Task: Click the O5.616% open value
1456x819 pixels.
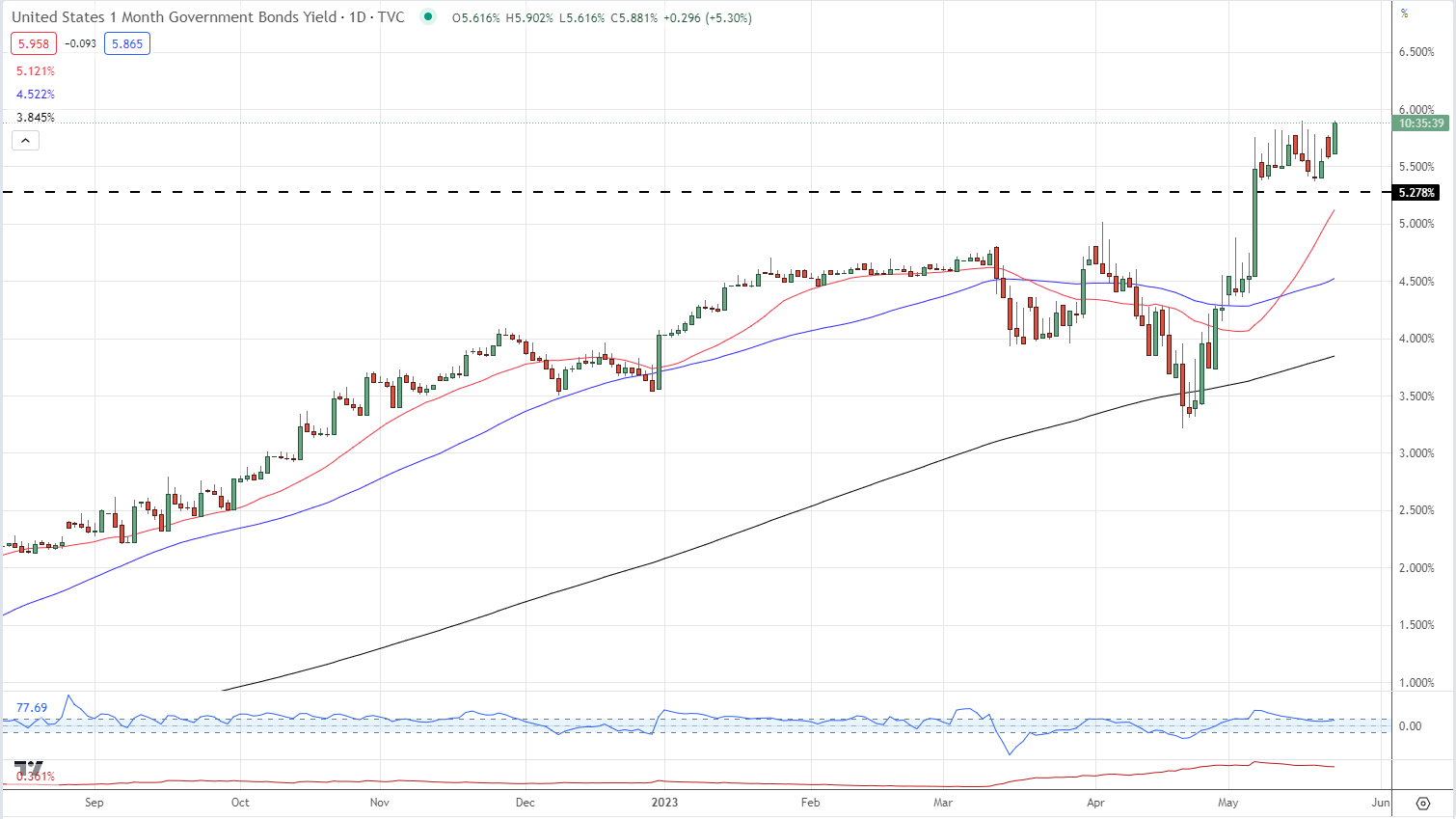Action: click(476, 17)
